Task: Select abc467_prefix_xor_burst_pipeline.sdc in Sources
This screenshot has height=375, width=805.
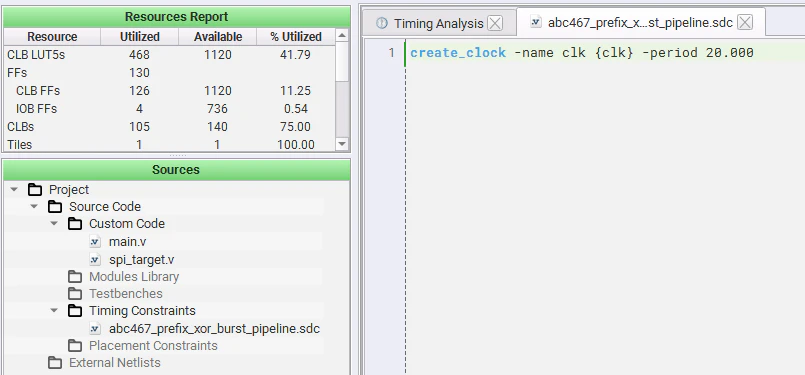Action: [215, 329]
